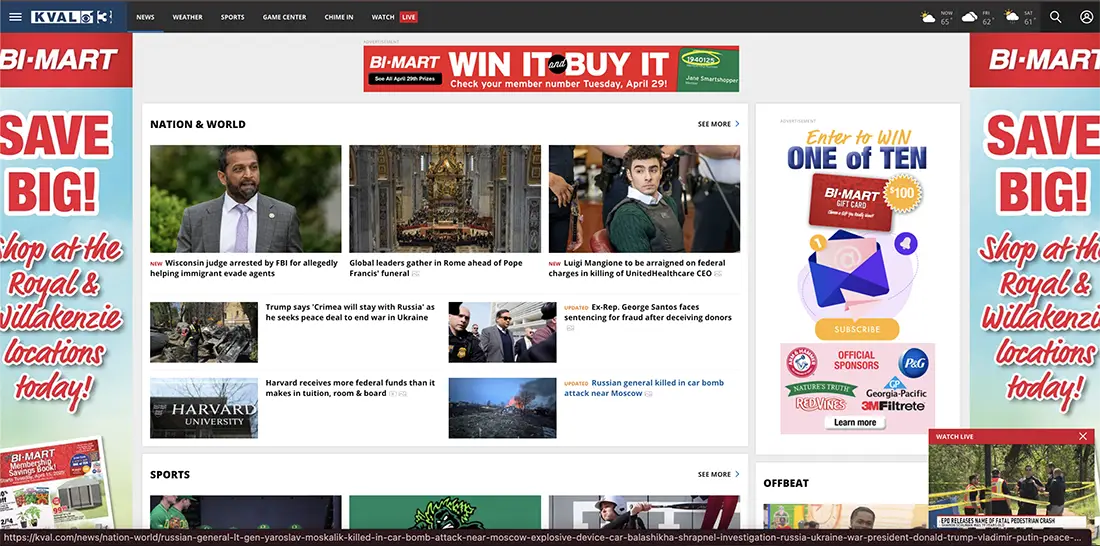Open the Sports menu item

pos(232,17)
